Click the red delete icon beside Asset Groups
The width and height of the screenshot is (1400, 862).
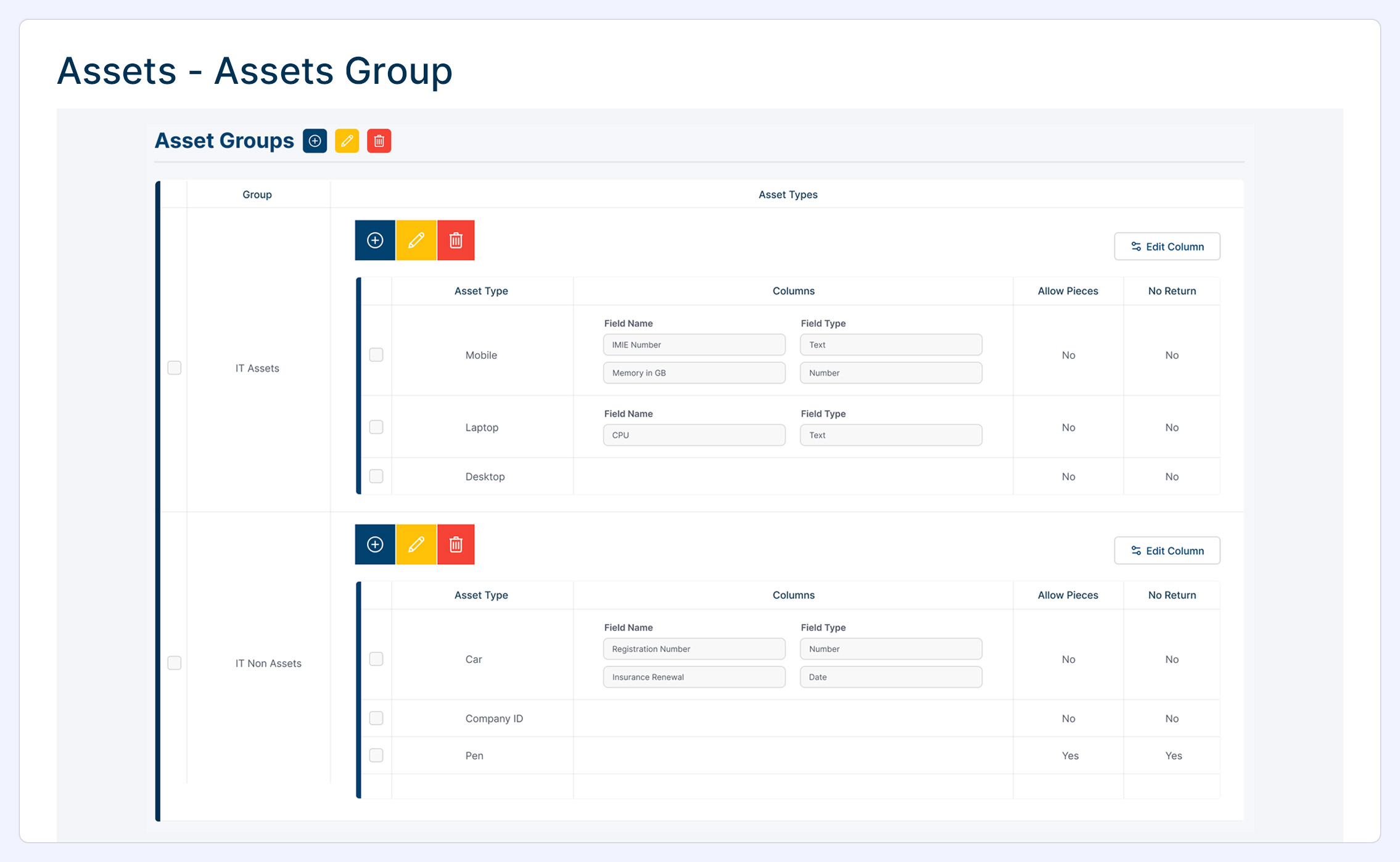(x=379, y=141)
